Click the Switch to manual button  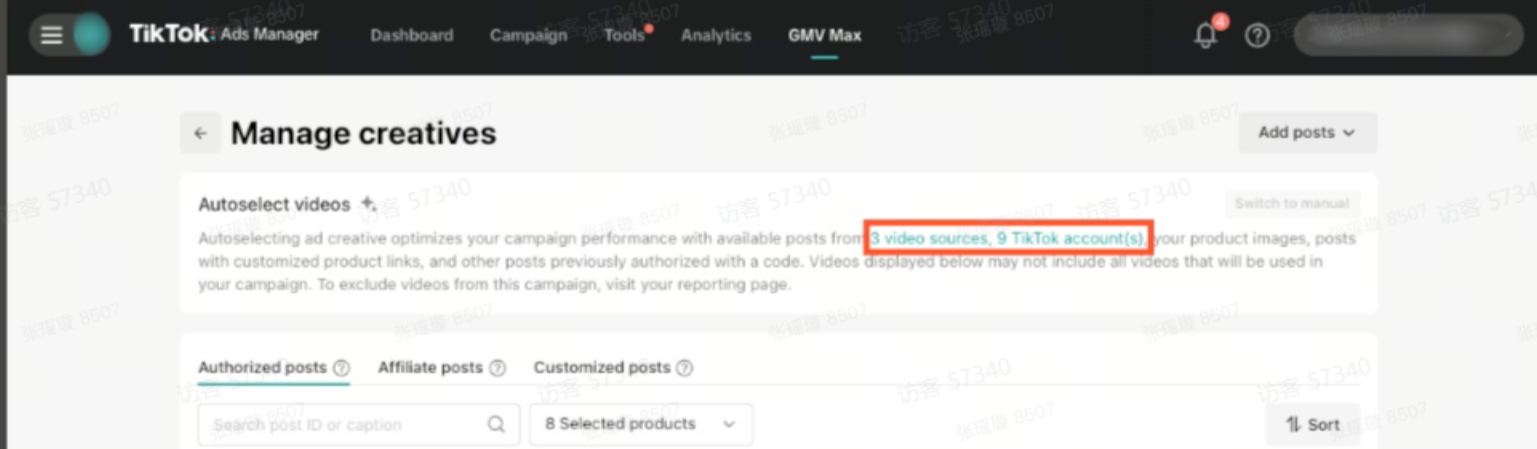click(1291, 204)
